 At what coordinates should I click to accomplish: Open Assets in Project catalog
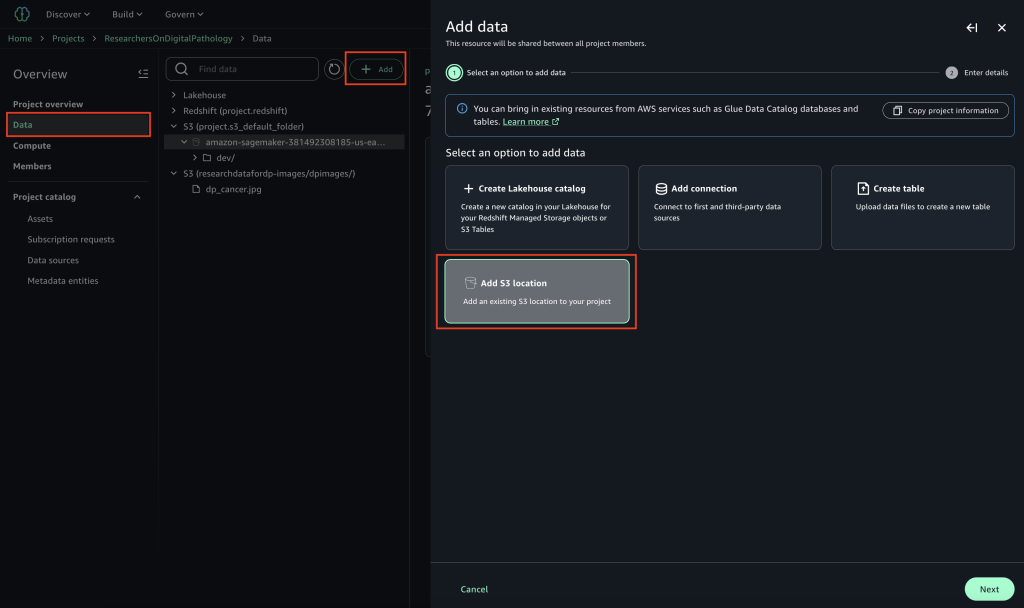click(40, 219)
